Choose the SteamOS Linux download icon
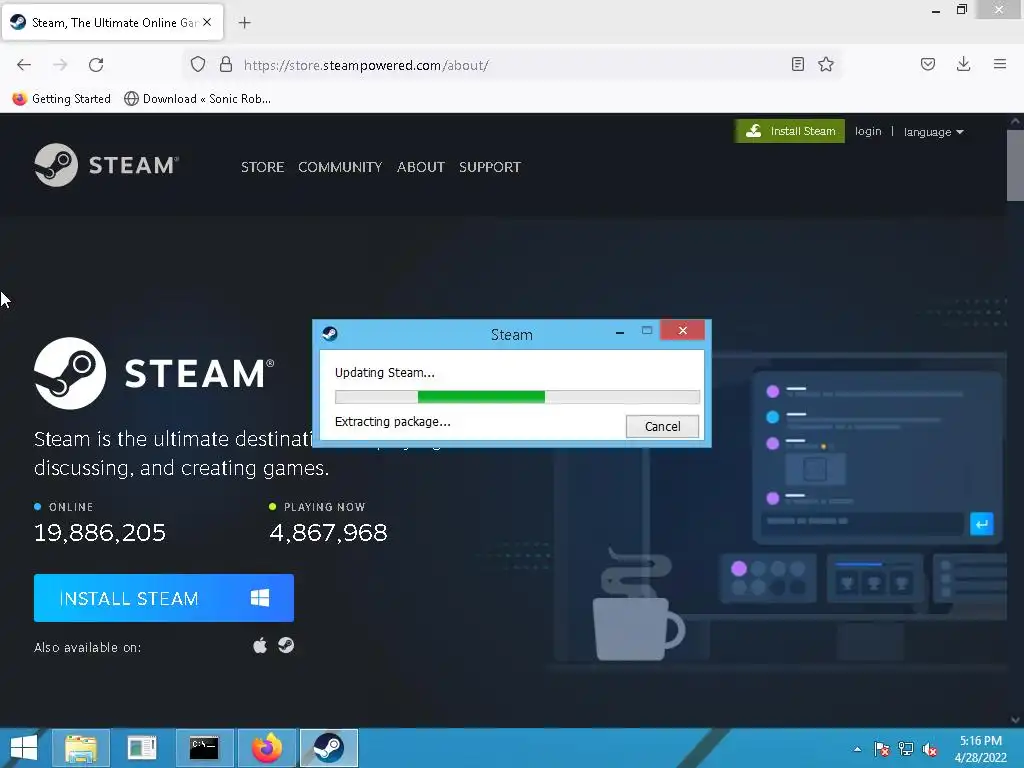The height and width of the screenshot is (768, 1024). 286,645
